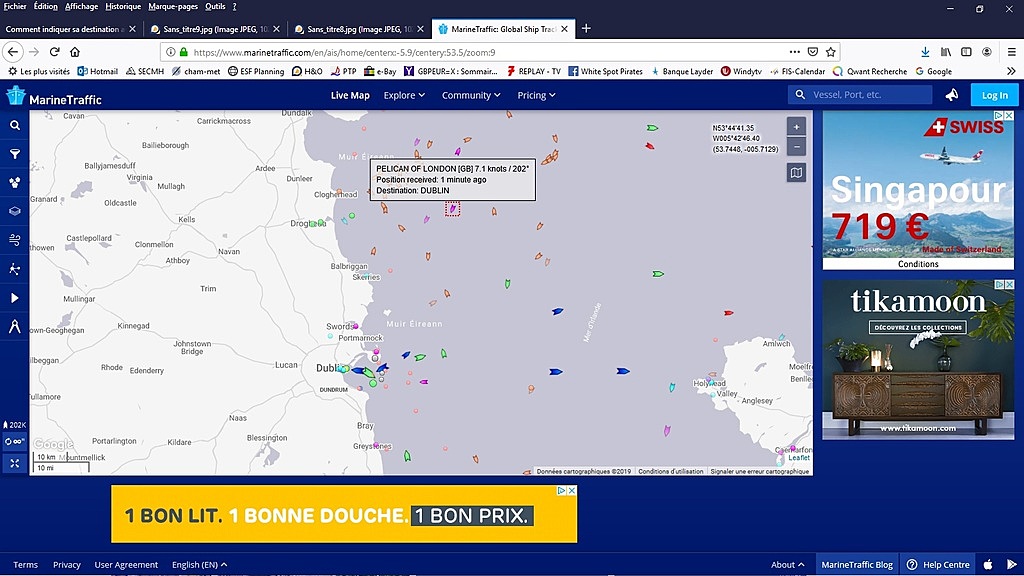Open the English (EN) language selector
Screen dimensions: 1024x576
click(199, 565)
